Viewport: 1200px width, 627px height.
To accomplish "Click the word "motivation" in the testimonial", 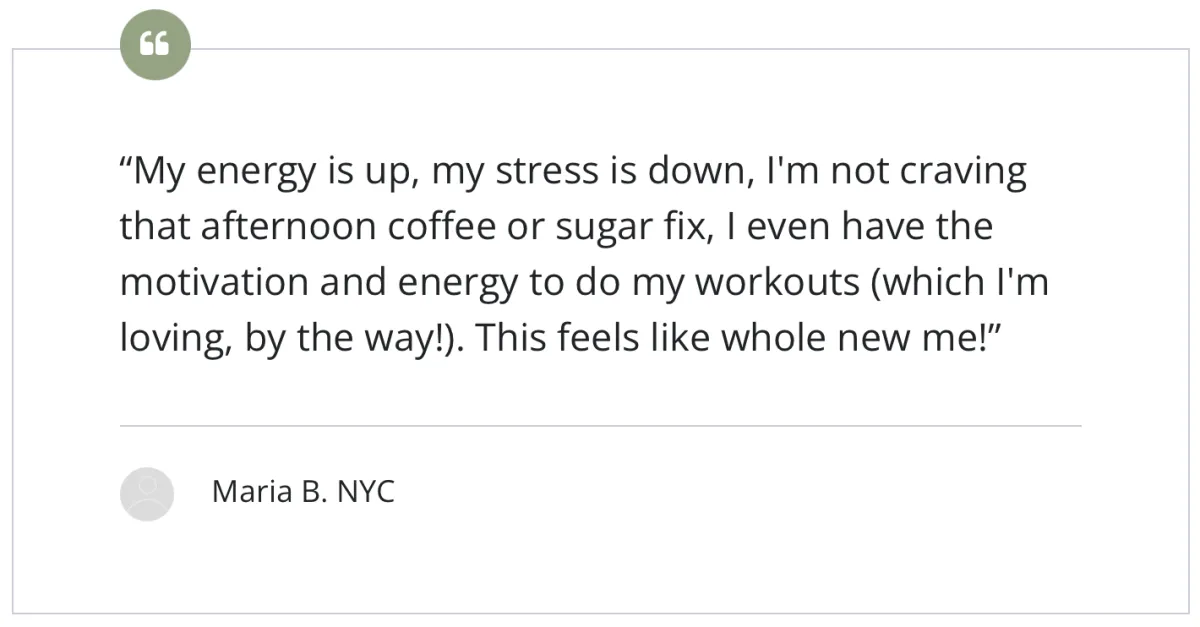I will pos(214,282).
